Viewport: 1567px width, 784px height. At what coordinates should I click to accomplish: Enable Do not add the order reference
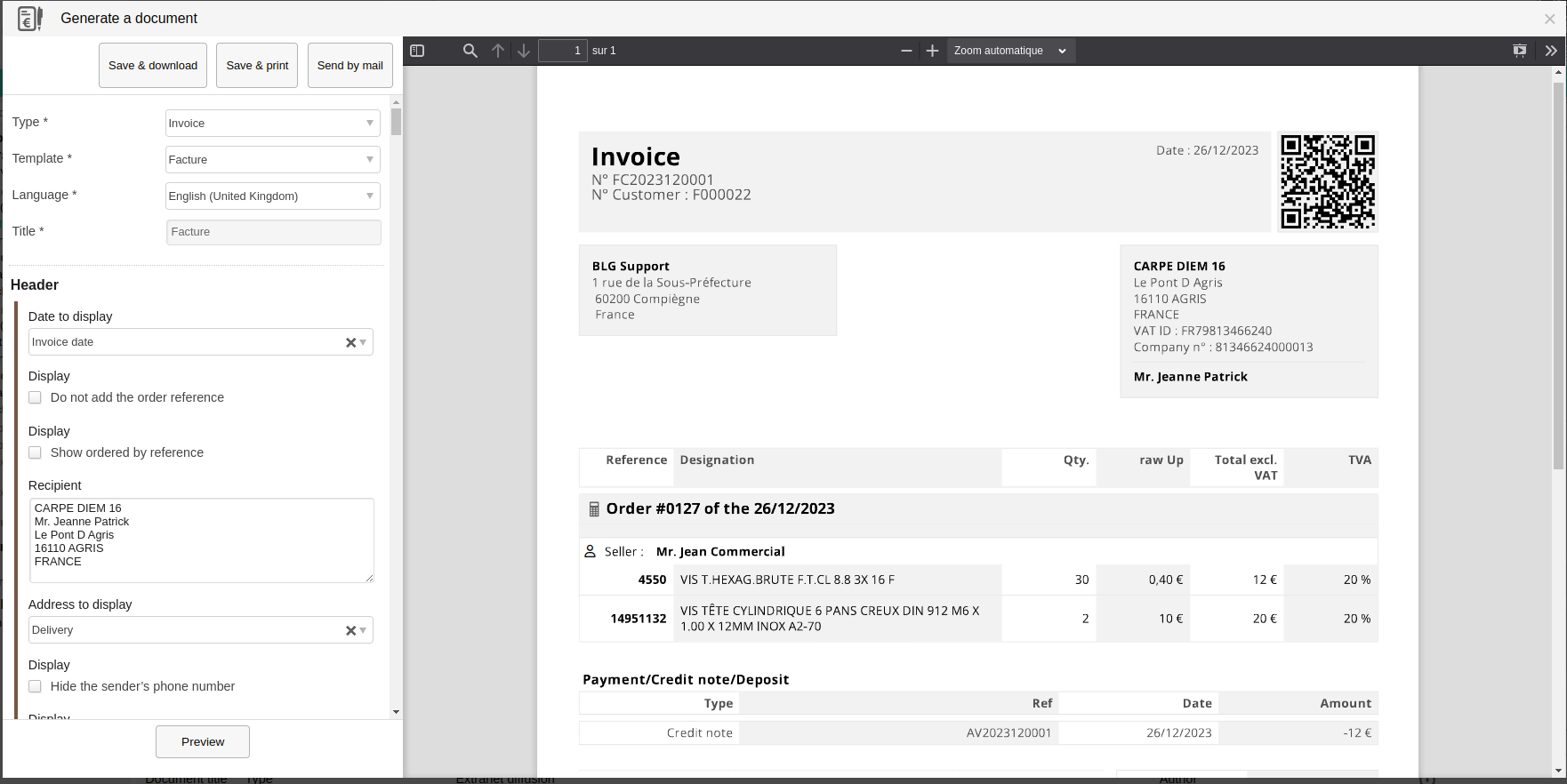[x=35, y=397]
